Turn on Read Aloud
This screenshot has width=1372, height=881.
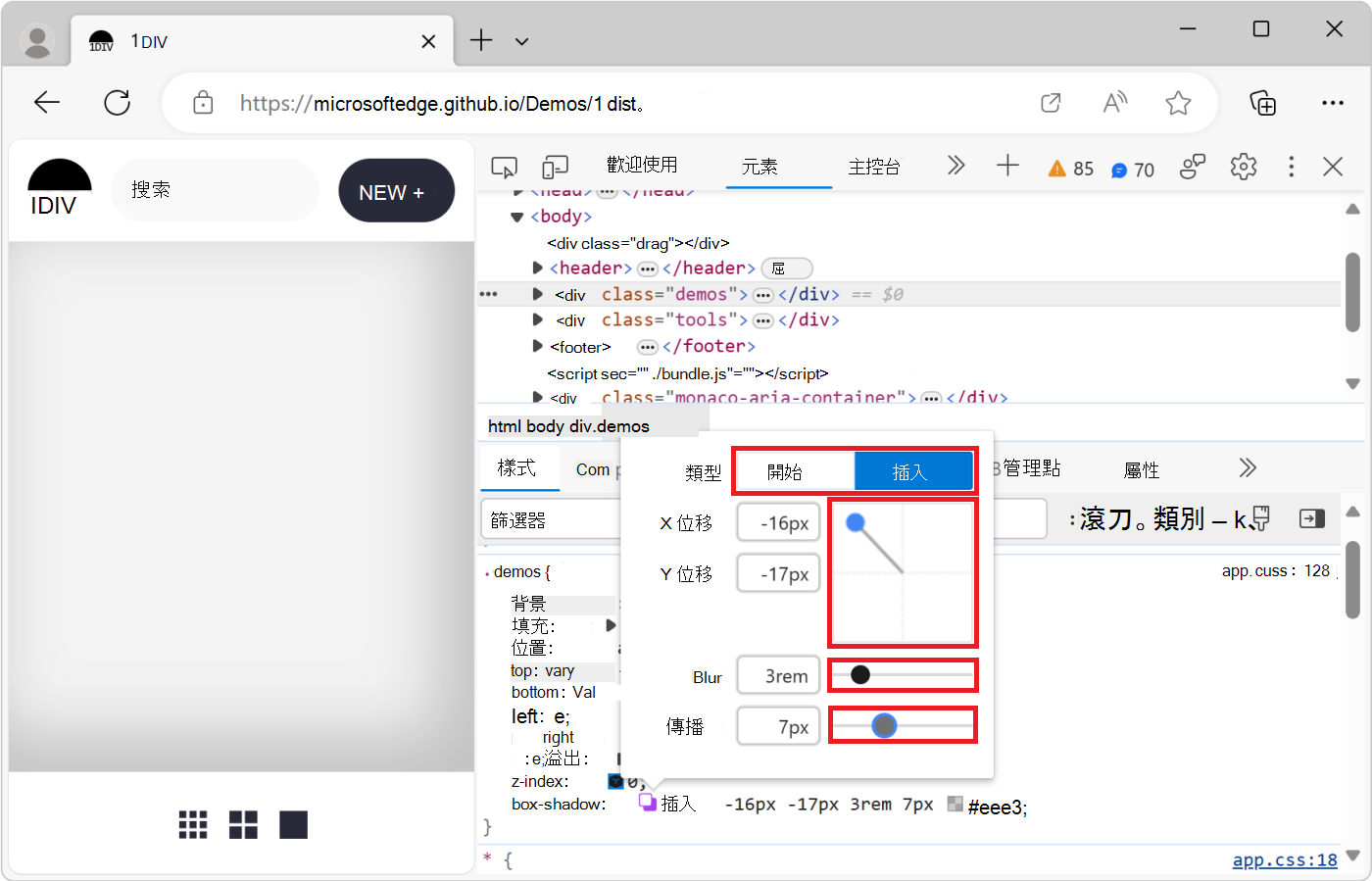(1114, 102)
